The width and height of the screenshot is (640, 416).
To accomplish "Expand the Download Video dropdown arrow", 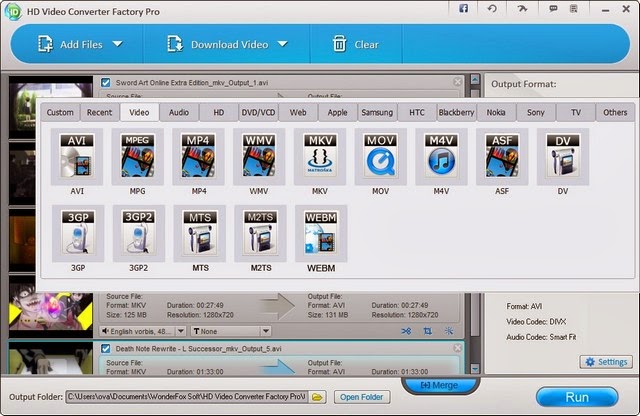I will [x=282, y=44].
